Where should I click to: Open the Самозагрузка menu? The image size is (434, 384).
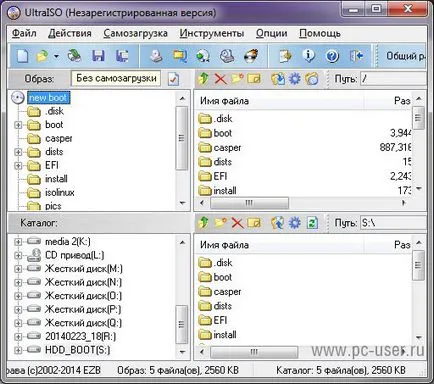point(135,33)
